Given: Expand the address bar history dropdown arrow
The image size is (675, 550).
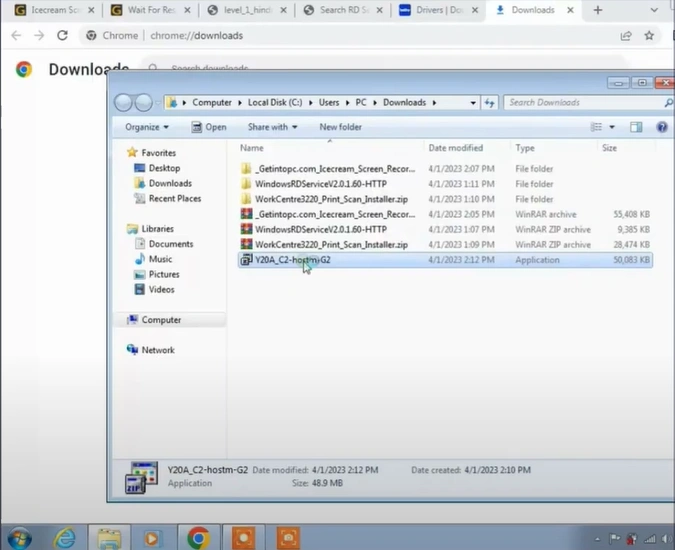Looking at the screenshot, I should pyautogui.click(x=473, y=102).
